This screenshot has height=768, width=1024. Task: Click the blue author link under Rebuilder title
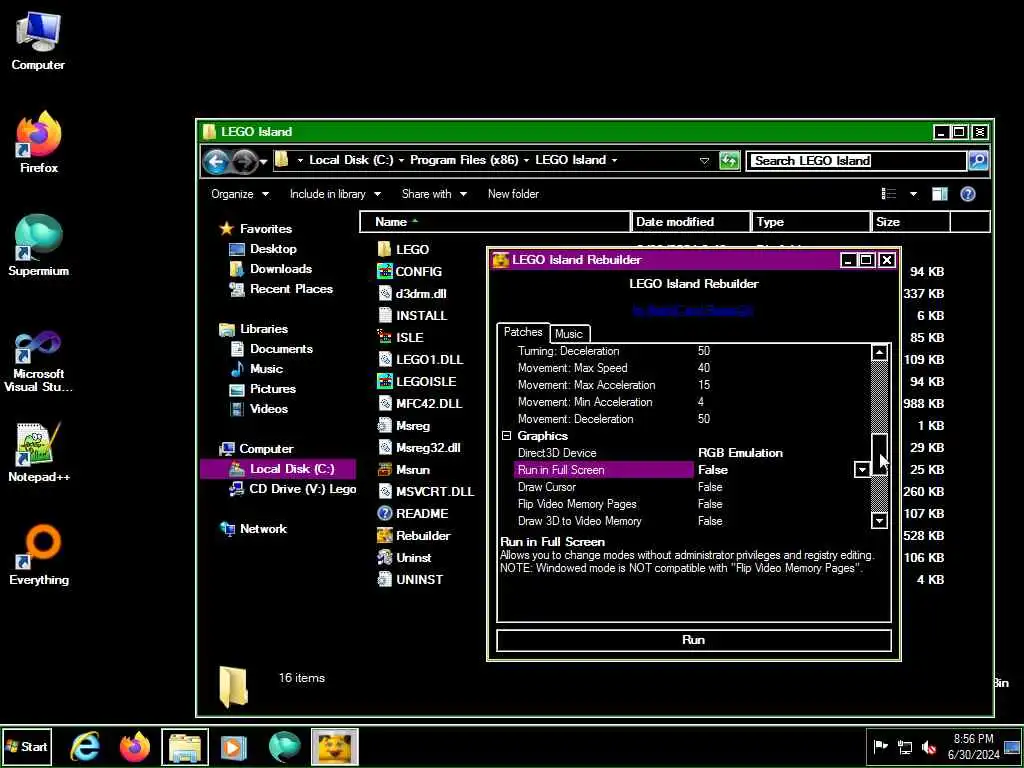coord(693,310)
